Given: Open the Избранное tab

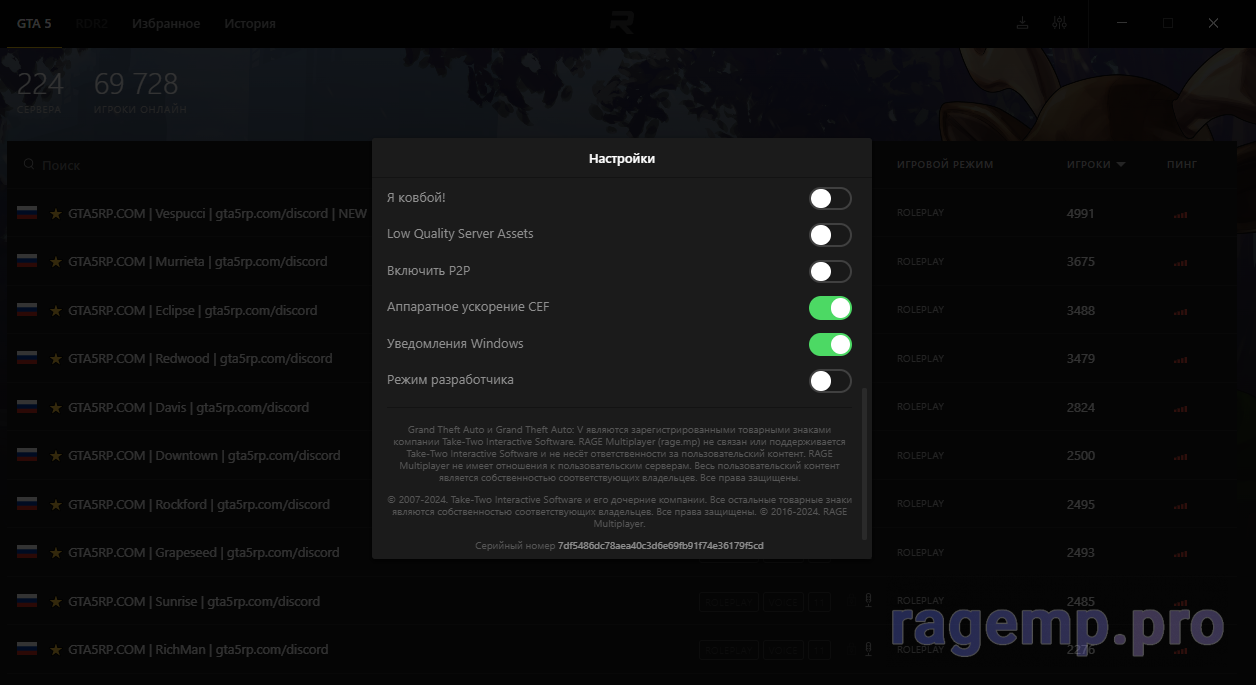Looking at the screenshot, I should click(x=166, y=23).
